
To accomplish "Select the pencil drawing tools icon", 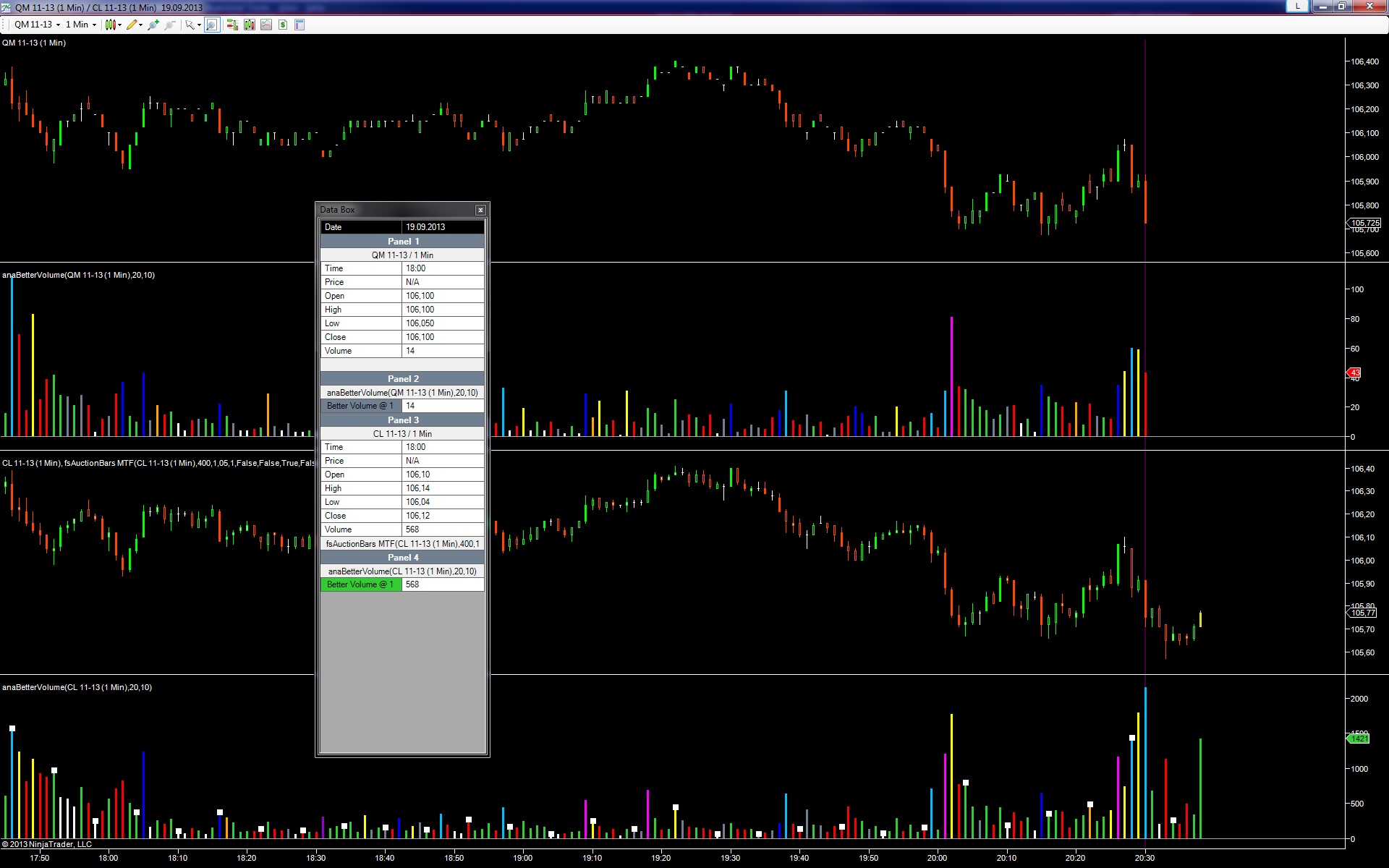I will click(x=131, y=25).
